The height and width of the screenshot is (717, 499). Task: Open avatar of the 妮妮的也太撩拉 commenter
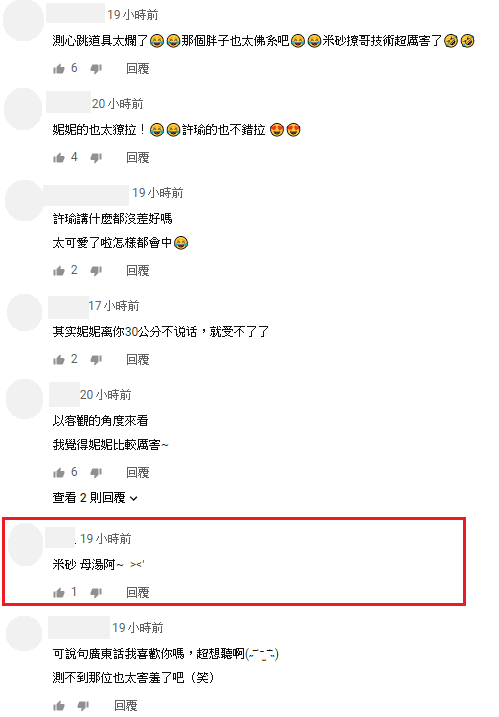pos(23,109)
